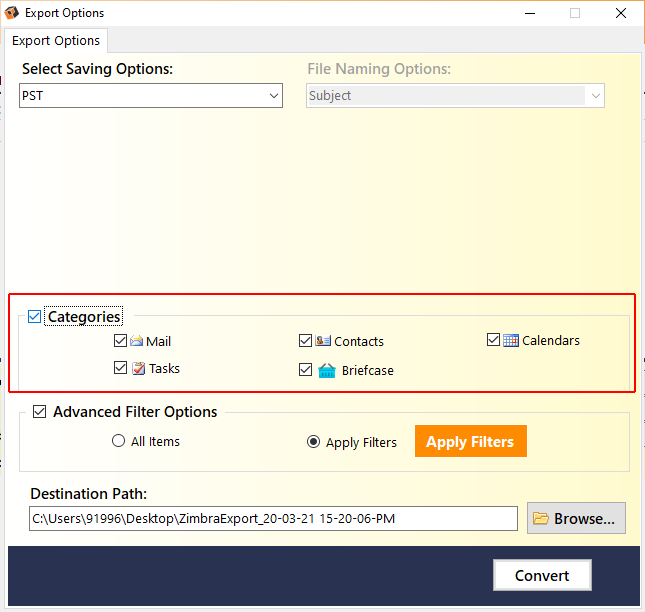Click the Tasks label text
Screen dimensions: 645x612
pyautogui.click(x=164, y=369)
